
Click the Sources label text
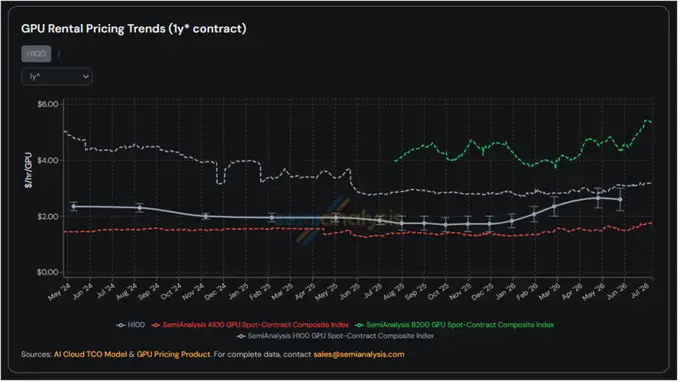36,355
